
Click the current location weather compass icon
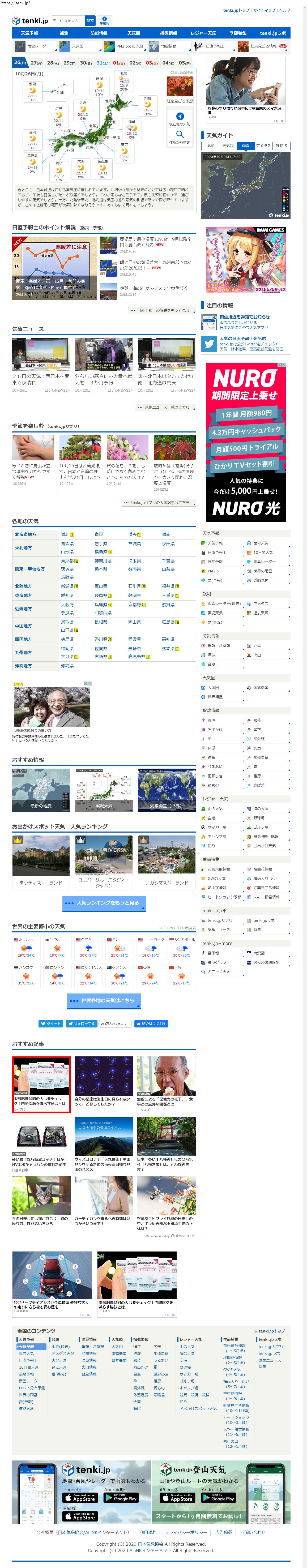pos(180,116)
